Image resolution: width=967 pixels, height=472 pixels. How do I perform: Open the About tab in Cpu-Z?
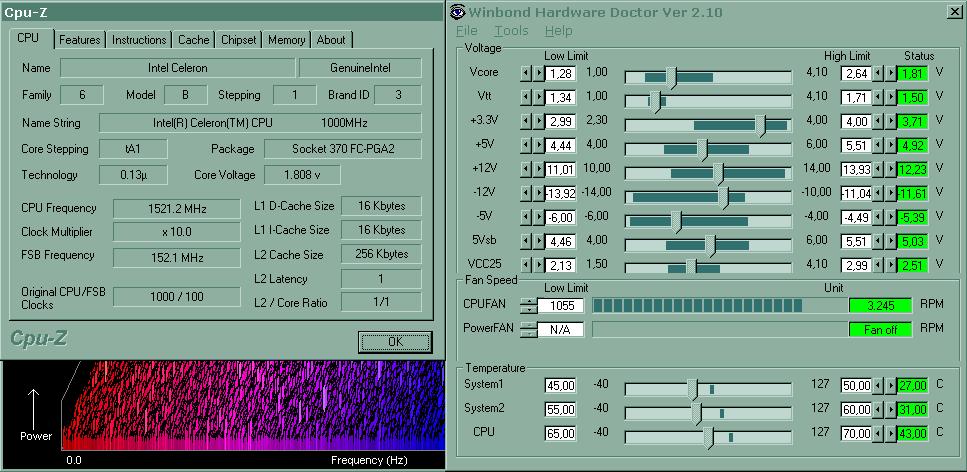tap(331, 39)
